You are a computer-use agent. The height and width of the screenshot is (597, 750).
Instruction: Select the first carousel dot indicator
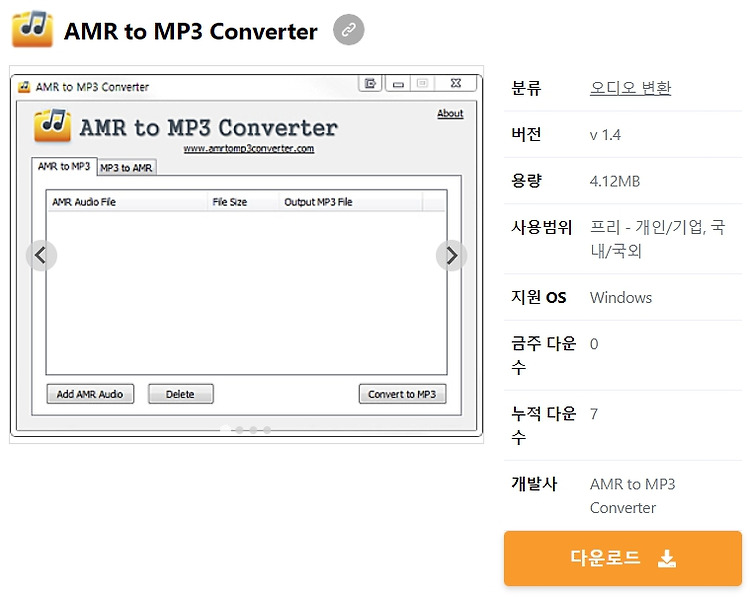point(225,430)
